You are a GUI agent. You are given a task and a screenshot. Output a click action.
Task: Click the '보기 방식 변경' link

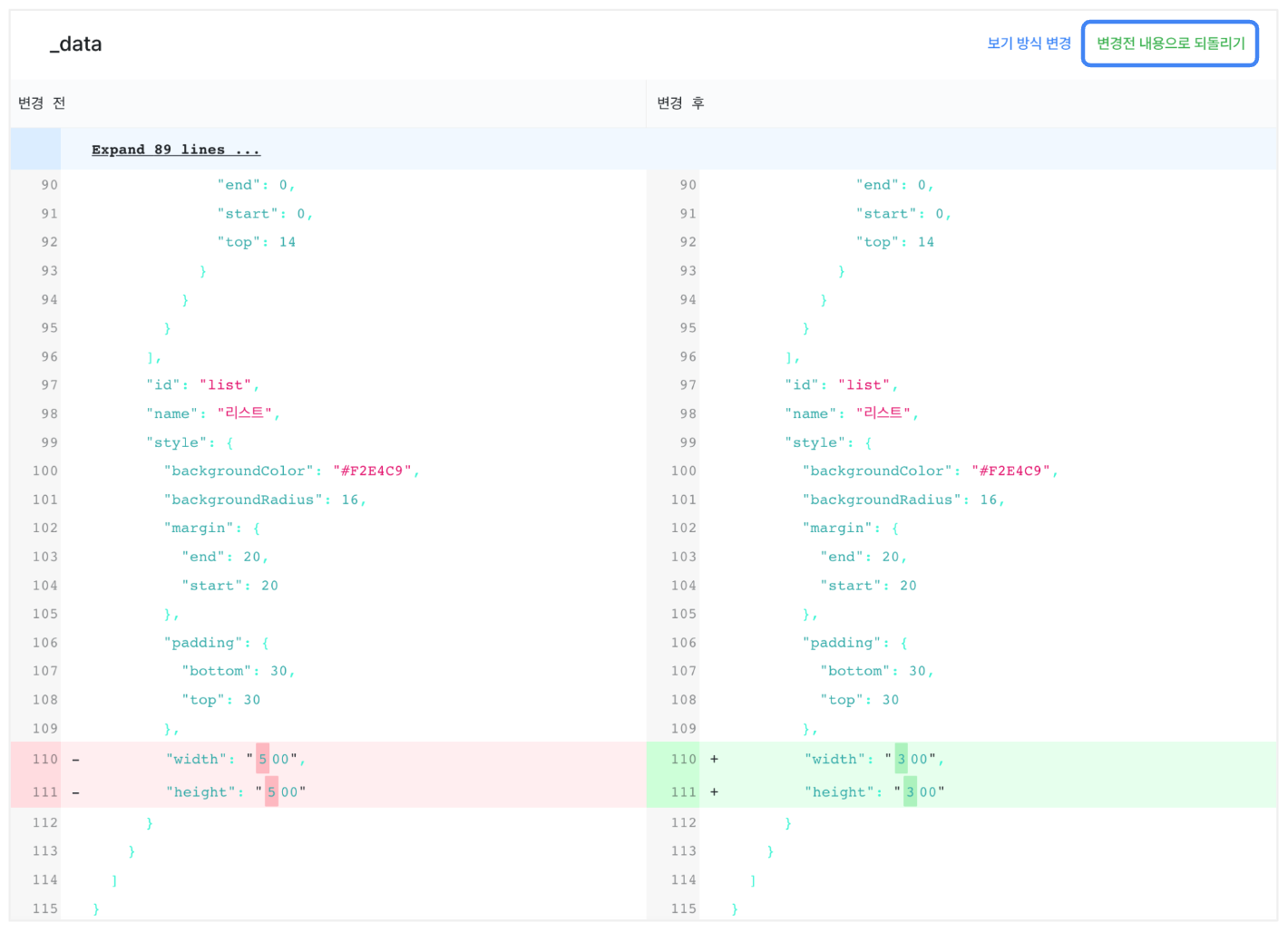tap(1029, 44)
